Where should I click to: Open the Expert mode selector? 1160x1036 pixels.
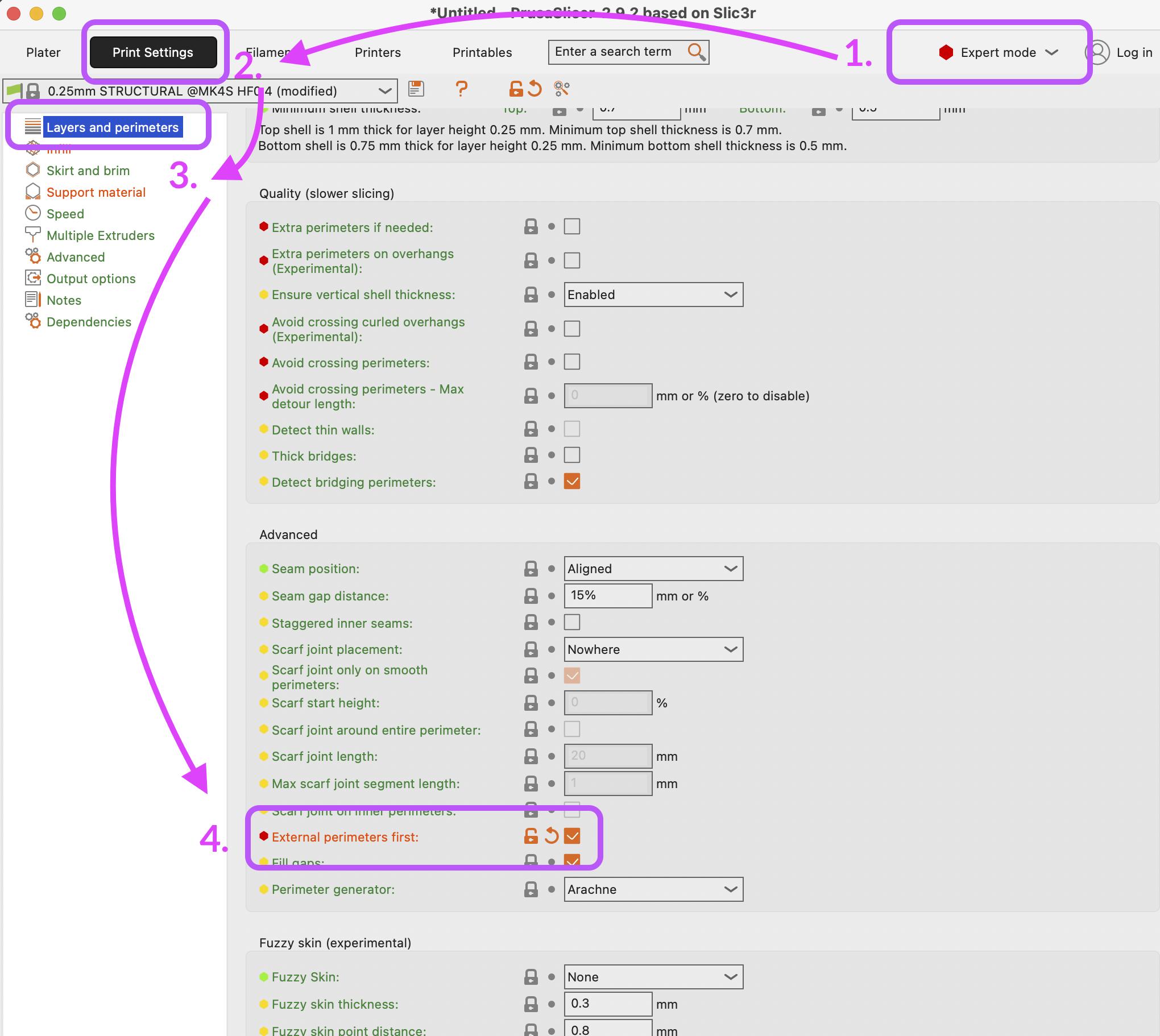(x=998, y=52)
